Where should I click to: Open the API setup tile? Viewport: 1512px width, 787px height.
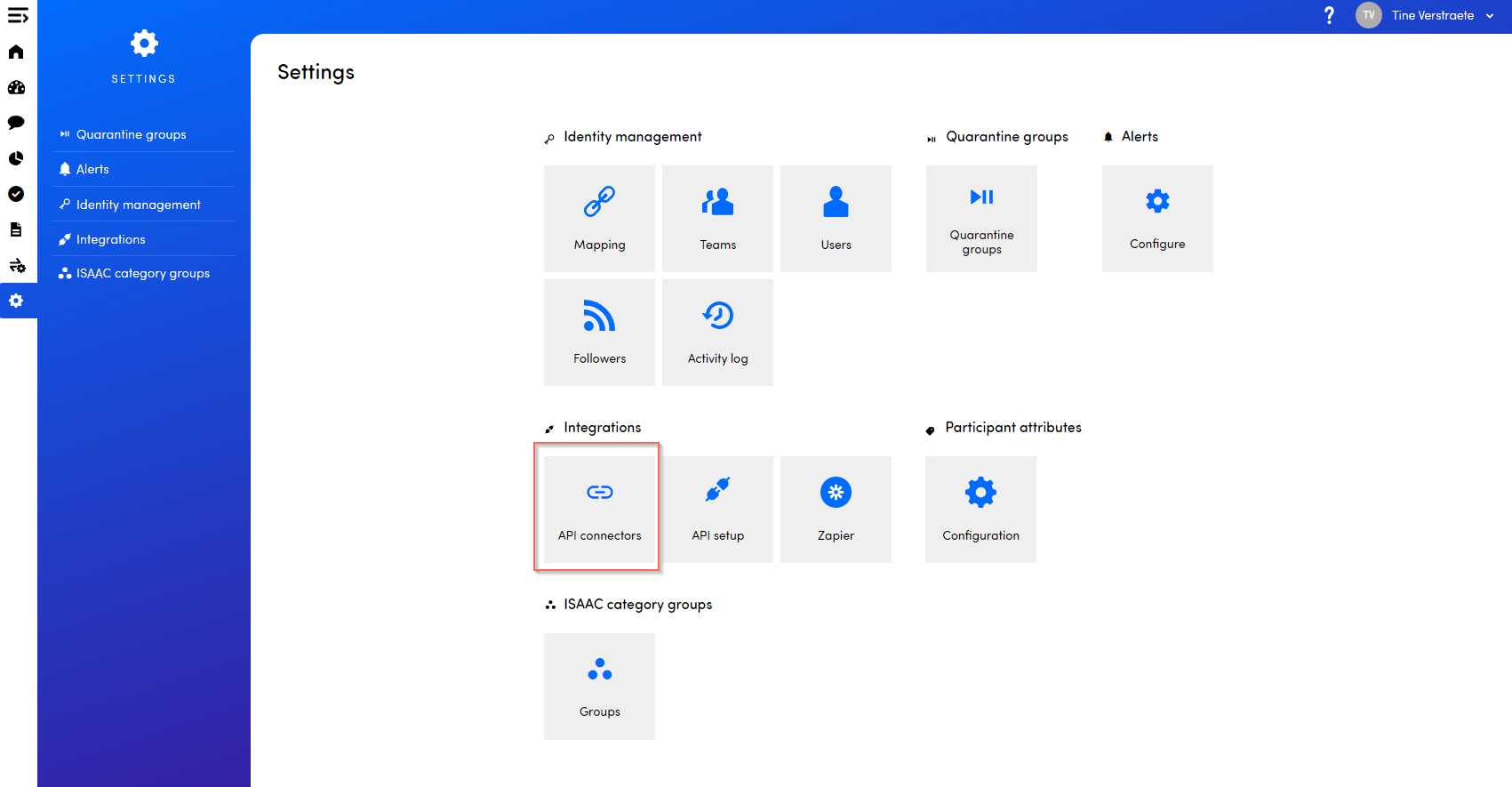717,509
